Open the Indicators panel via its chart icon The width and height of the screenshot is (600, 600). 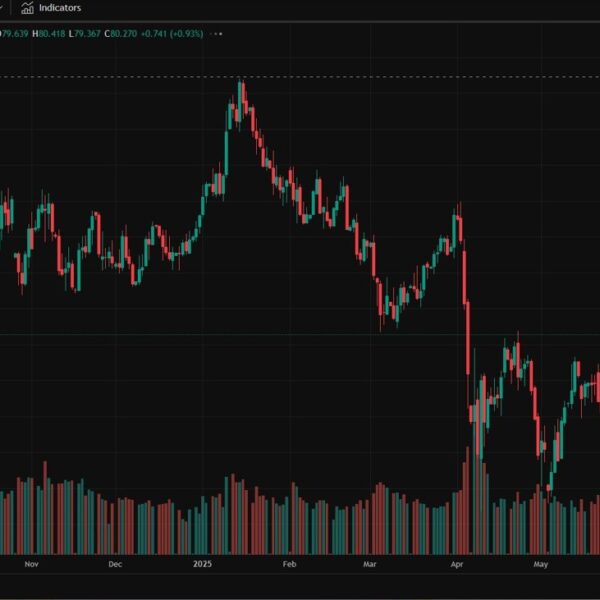27,8
